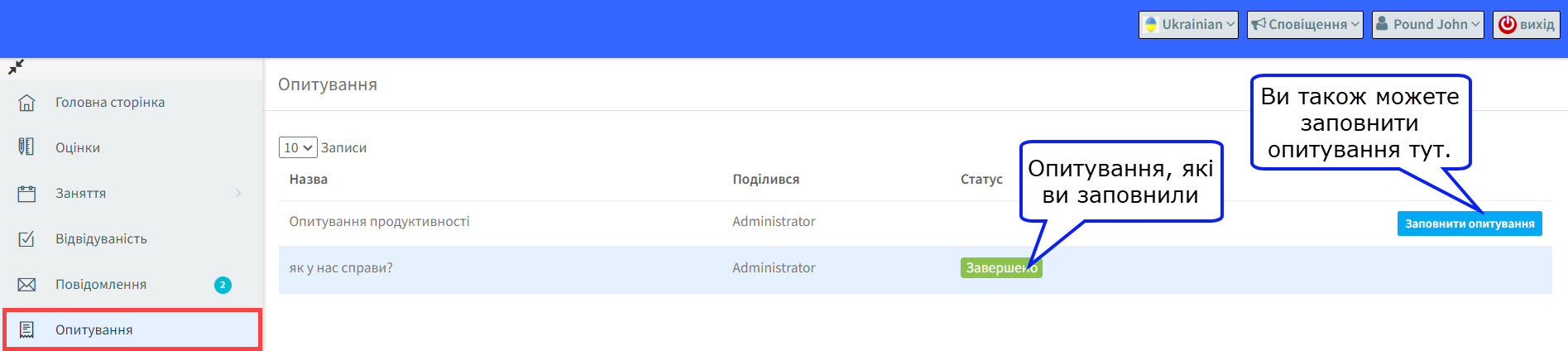Open the Сповіщення notifications dropdown
The height and width of the screenshot is (351, 1568).
pos(1305,24)
